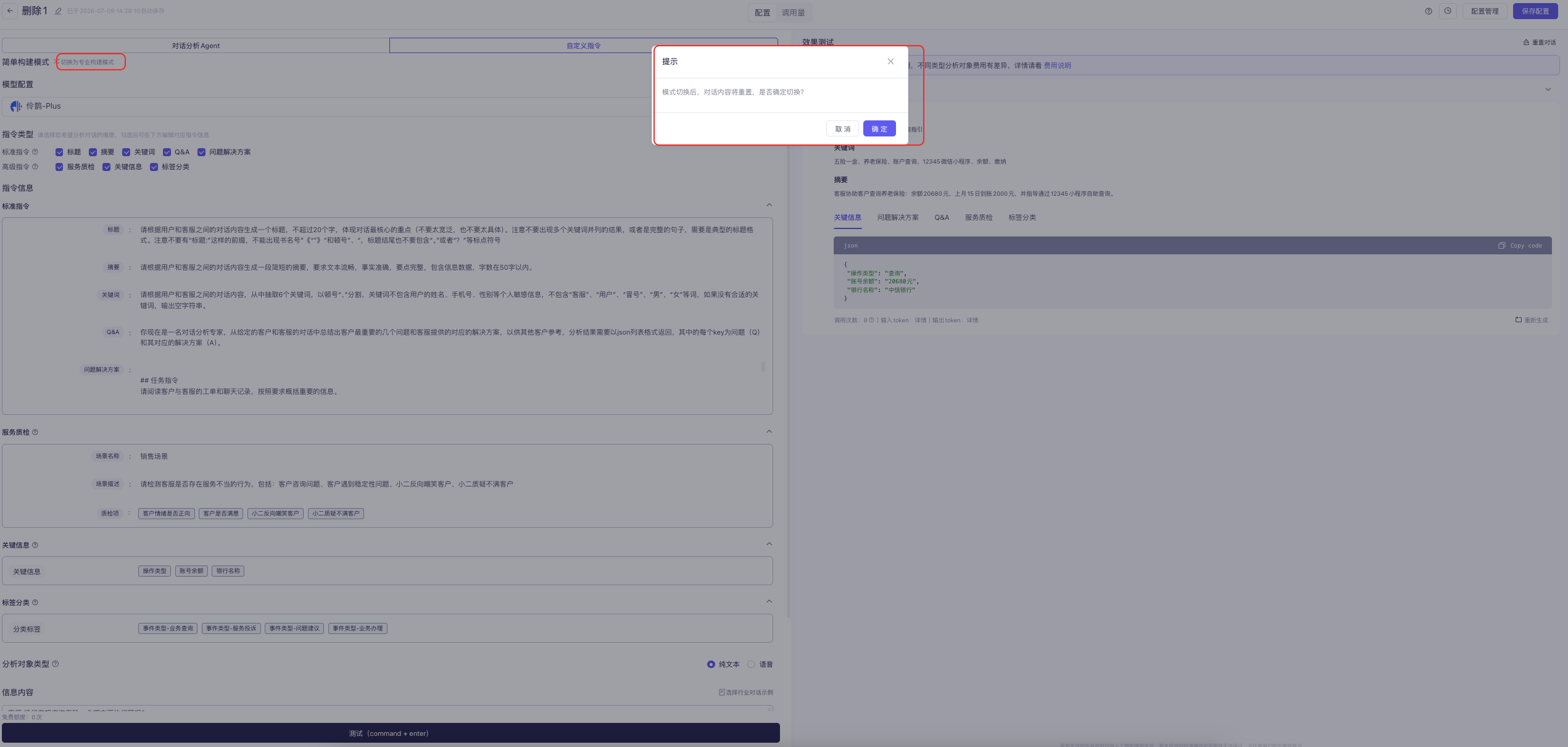This screenshot has width=1568, height=747.
Task: Uncheck the 摘要 checkbox
Action: pyautogui.click(x=93, y=152)
